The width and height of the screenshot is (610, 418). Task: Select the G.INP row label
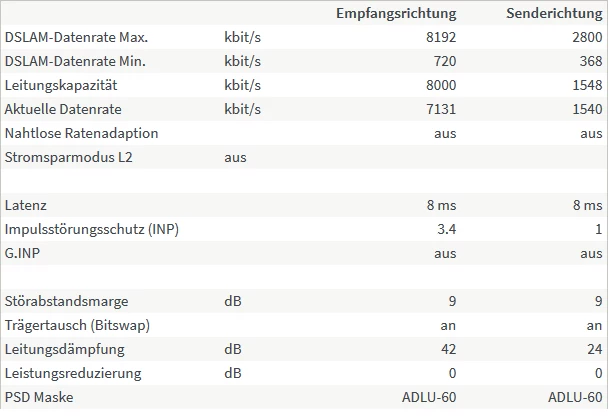click(22, 253)
